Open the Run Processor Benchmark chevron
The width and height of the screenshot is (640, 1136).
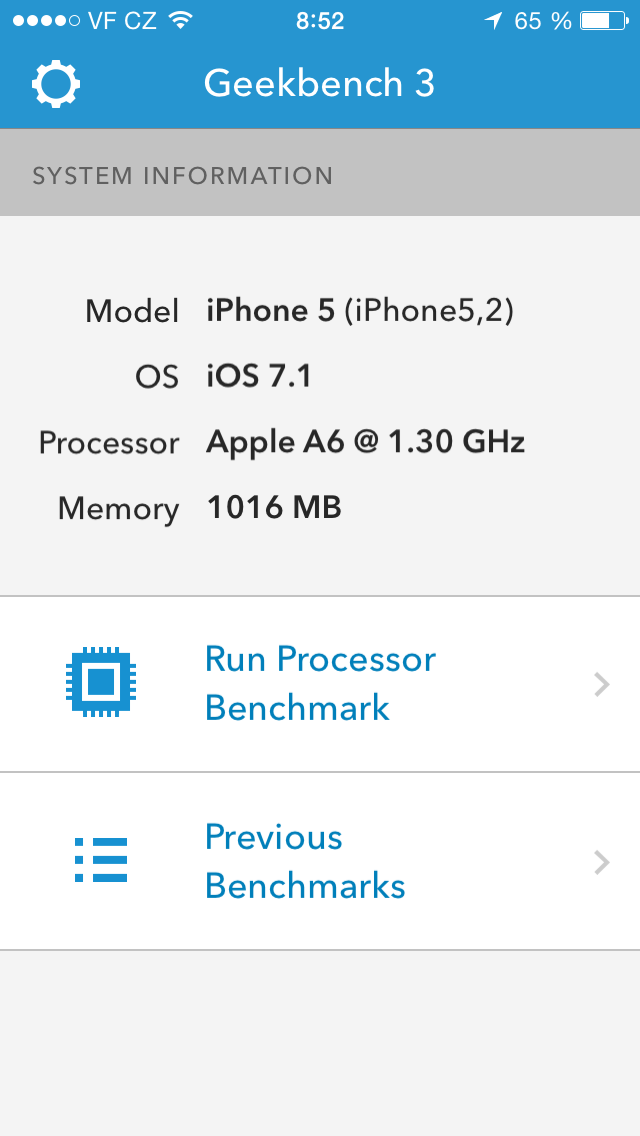[601, 684]
